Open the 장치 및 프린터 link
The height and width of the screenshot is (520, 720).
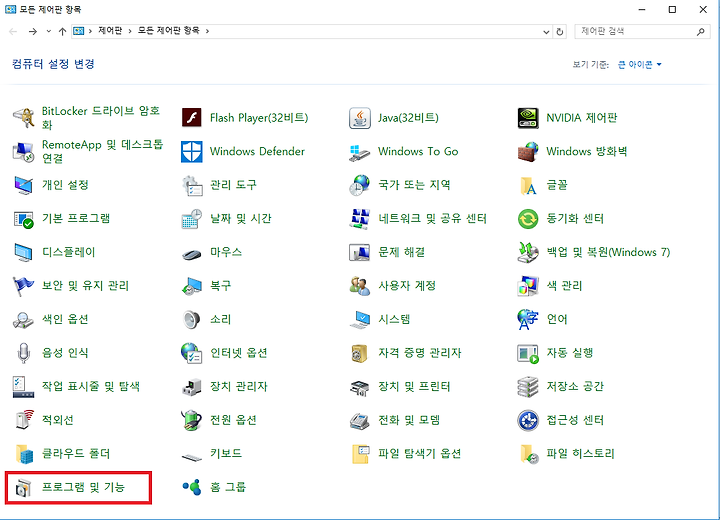point(414,386)
